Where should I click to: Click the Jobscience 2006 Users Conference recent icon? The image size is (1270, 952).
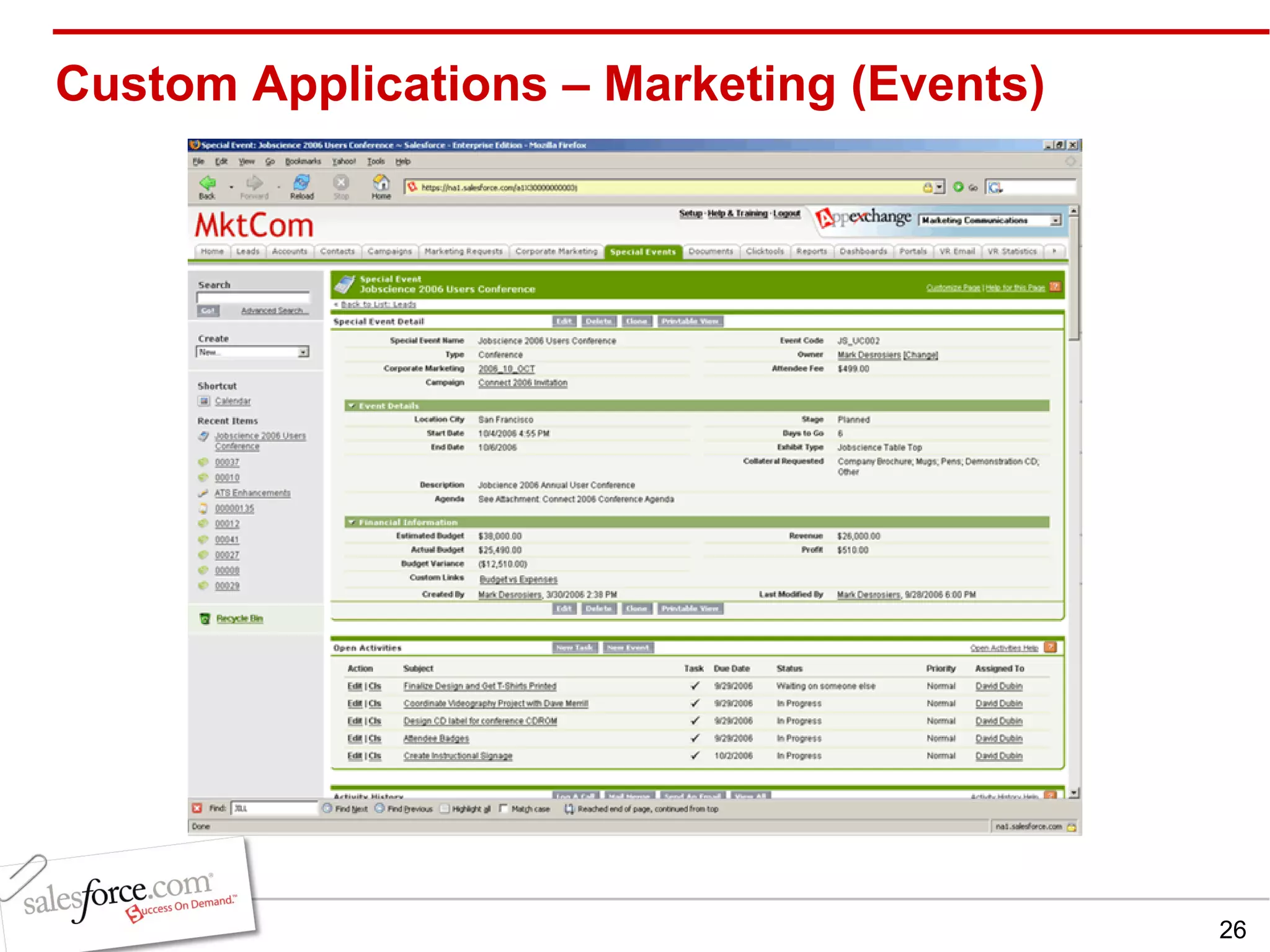203,436
